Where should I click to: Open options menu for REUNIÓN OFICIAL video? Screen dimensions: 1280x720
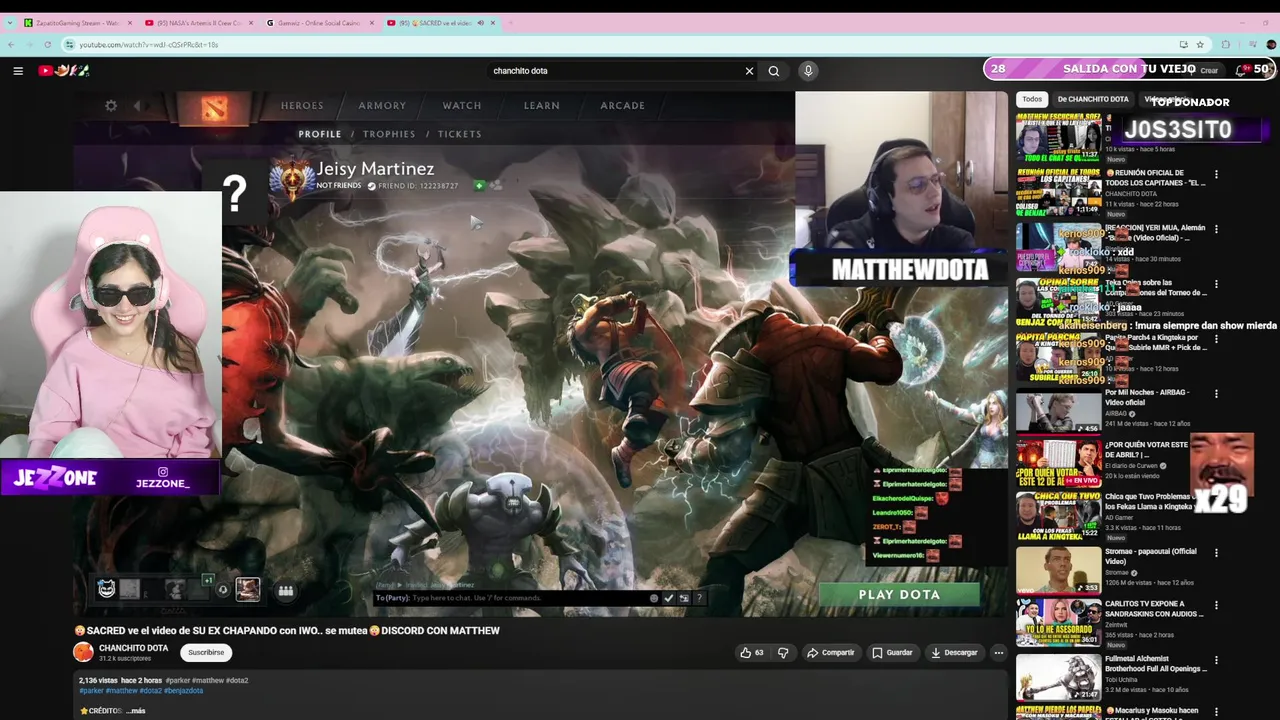click(1216, 174)
